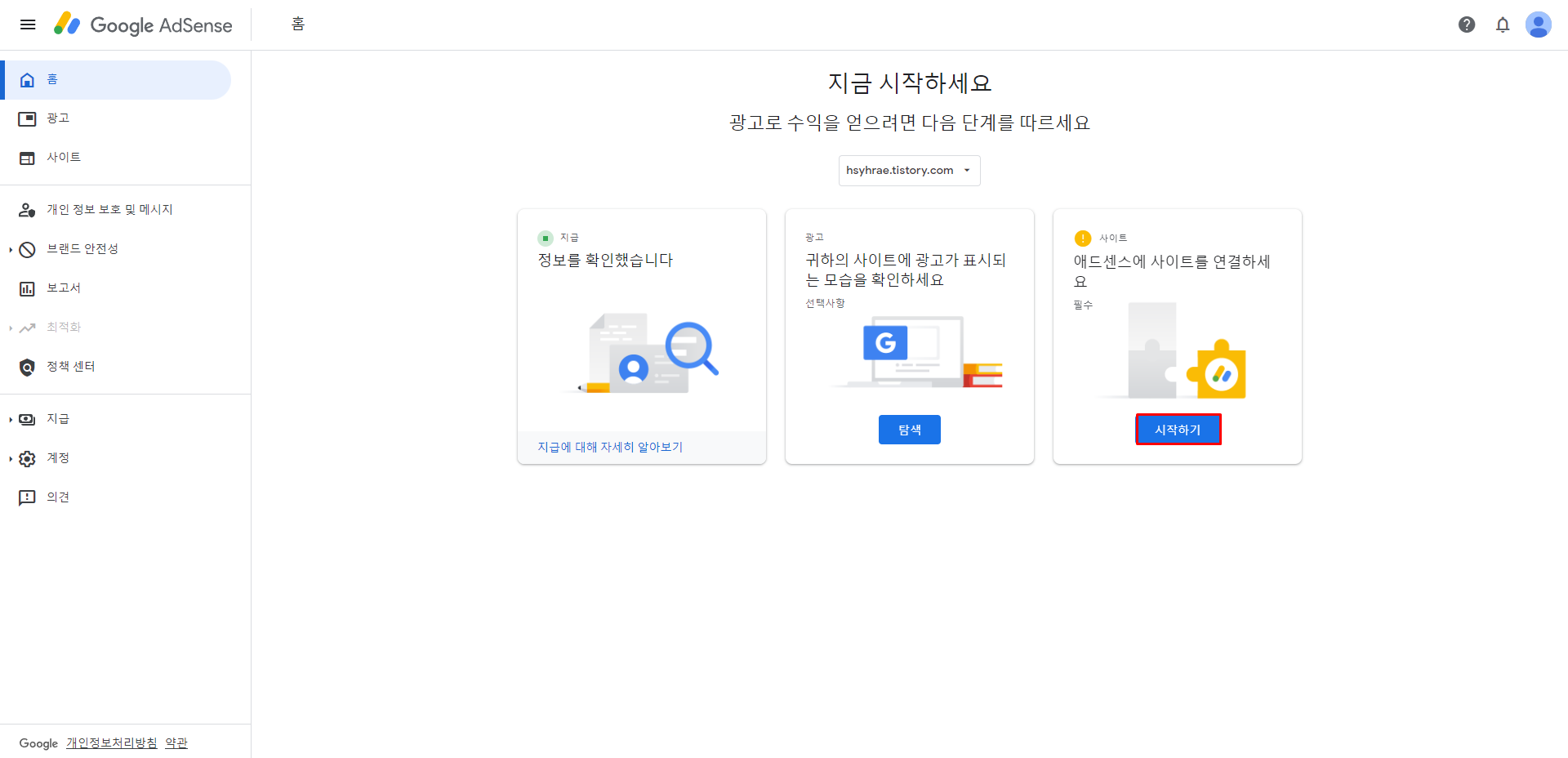
Task: Click the 광고로 수익을 얻으려면 subtitle text
Action: coord(909,123)
